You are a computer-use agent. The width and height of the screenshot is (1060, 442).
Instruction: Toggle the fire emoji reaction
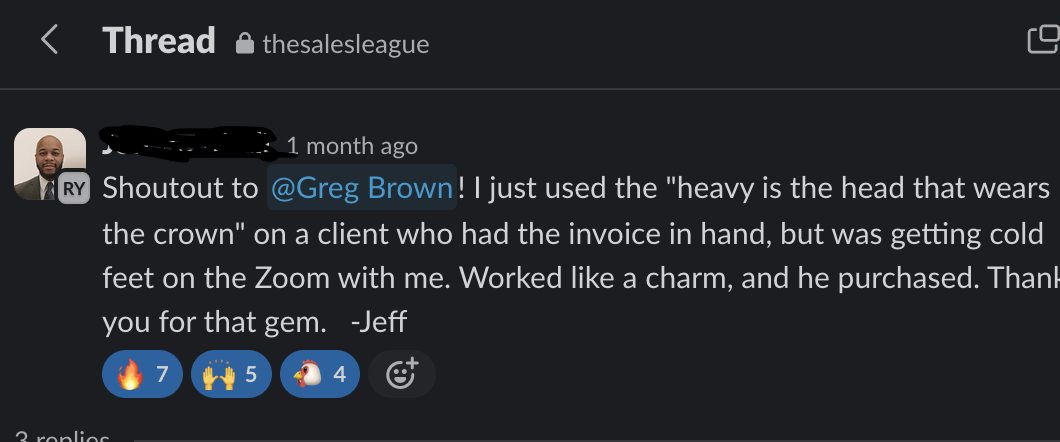(x=142, y=375)
